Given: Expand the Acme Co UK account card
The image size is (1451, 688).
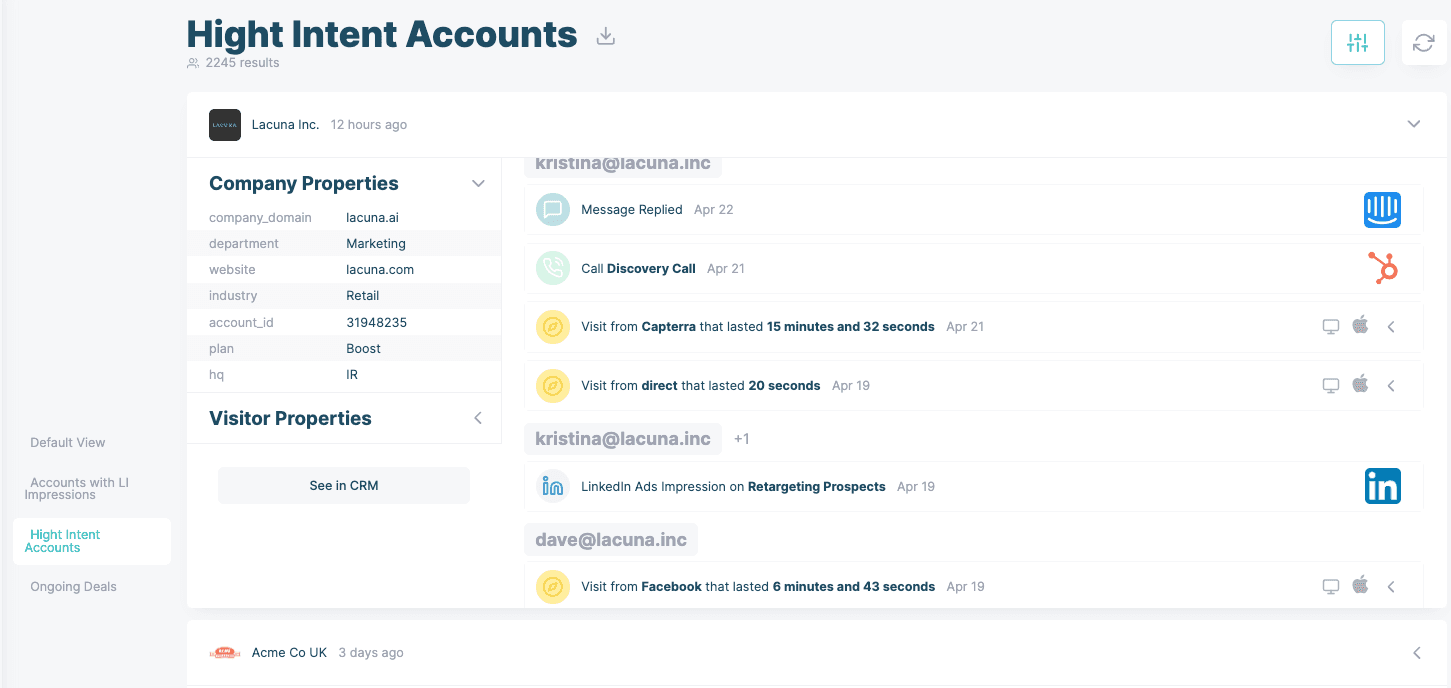Looking at the screenshot, I should (1416, 653).
